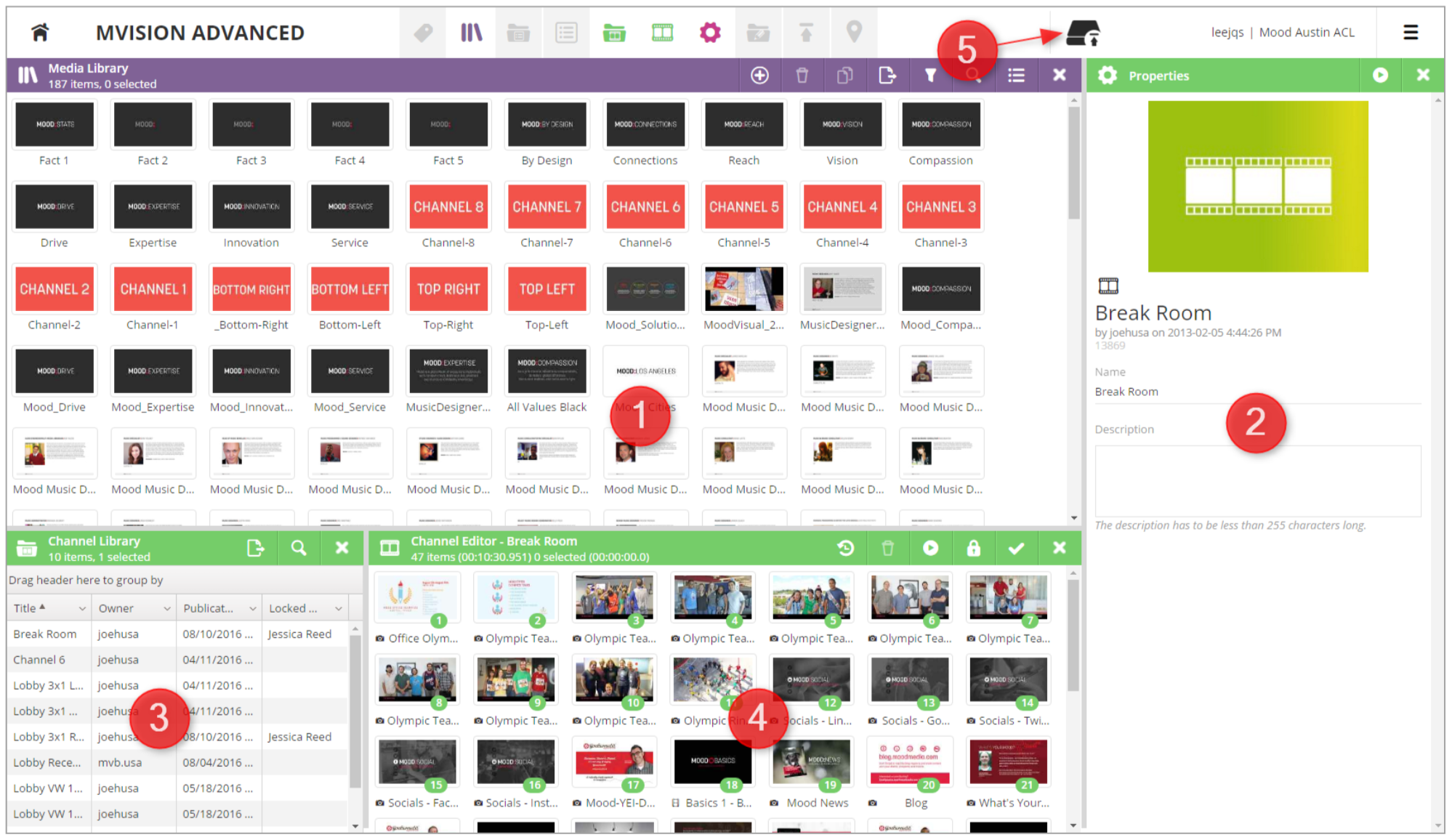
Task: Add new media with the plus circle icon
Action: (759, 75)
